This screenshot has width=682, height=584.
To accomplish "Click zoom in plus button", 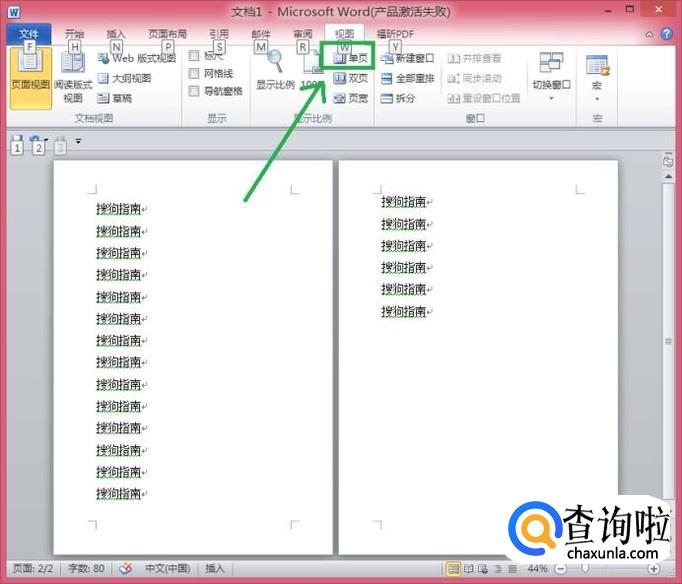I will [x=653, y=568].
